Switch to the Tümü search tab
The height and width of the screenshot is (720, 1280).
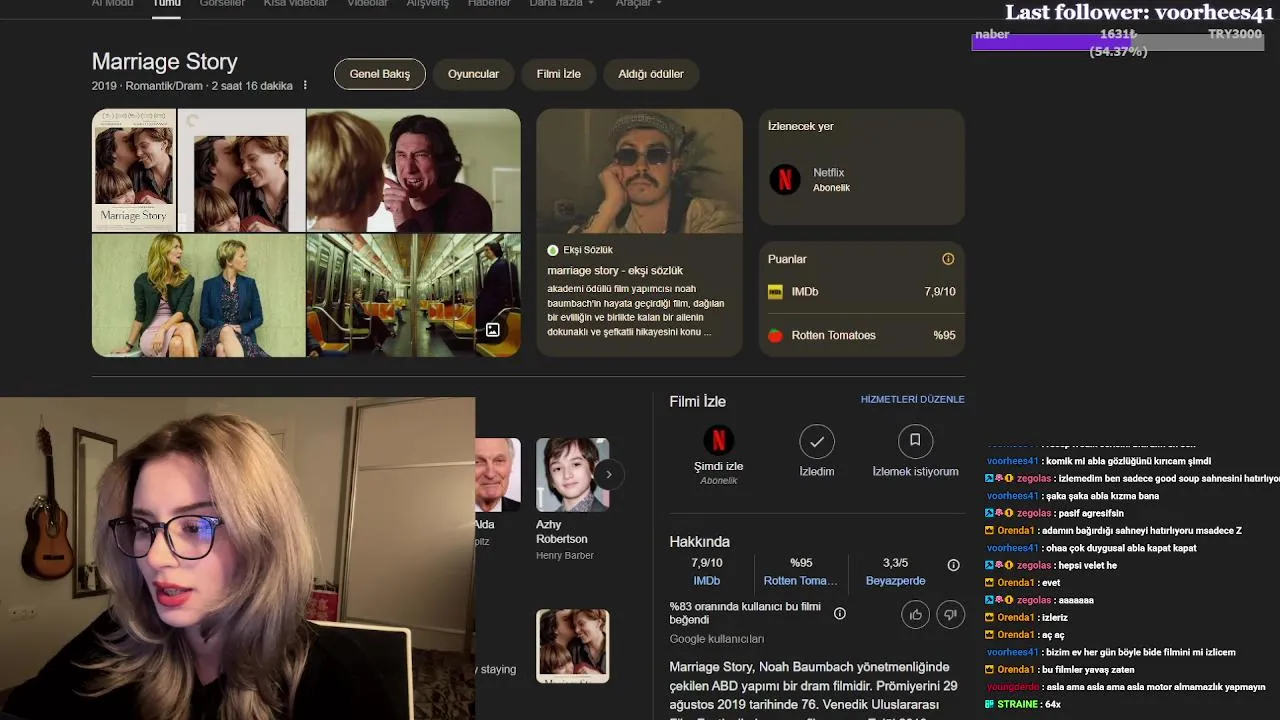point(166,4)
